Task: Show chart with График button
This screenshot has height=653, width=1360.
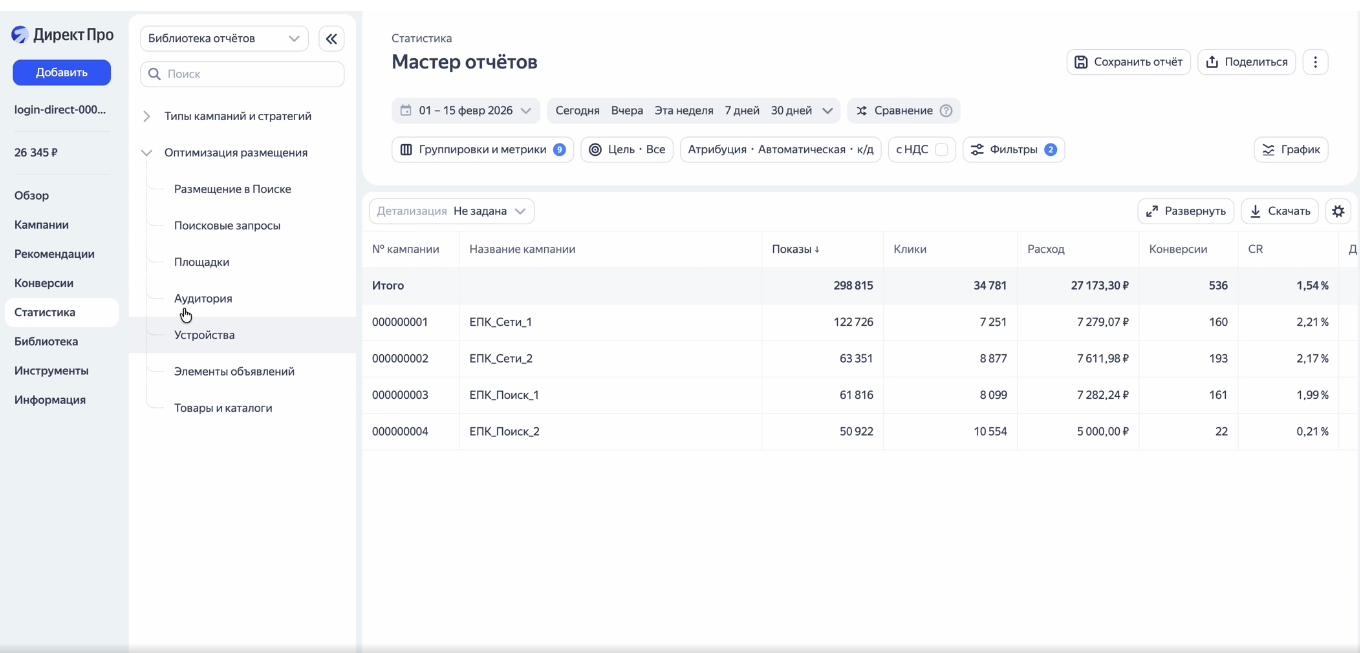Action: click(1290, 150)
